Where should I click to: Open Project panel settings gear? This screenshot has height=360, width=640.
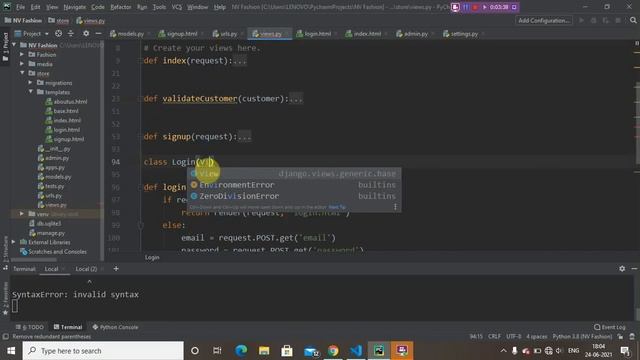point(86,34)
